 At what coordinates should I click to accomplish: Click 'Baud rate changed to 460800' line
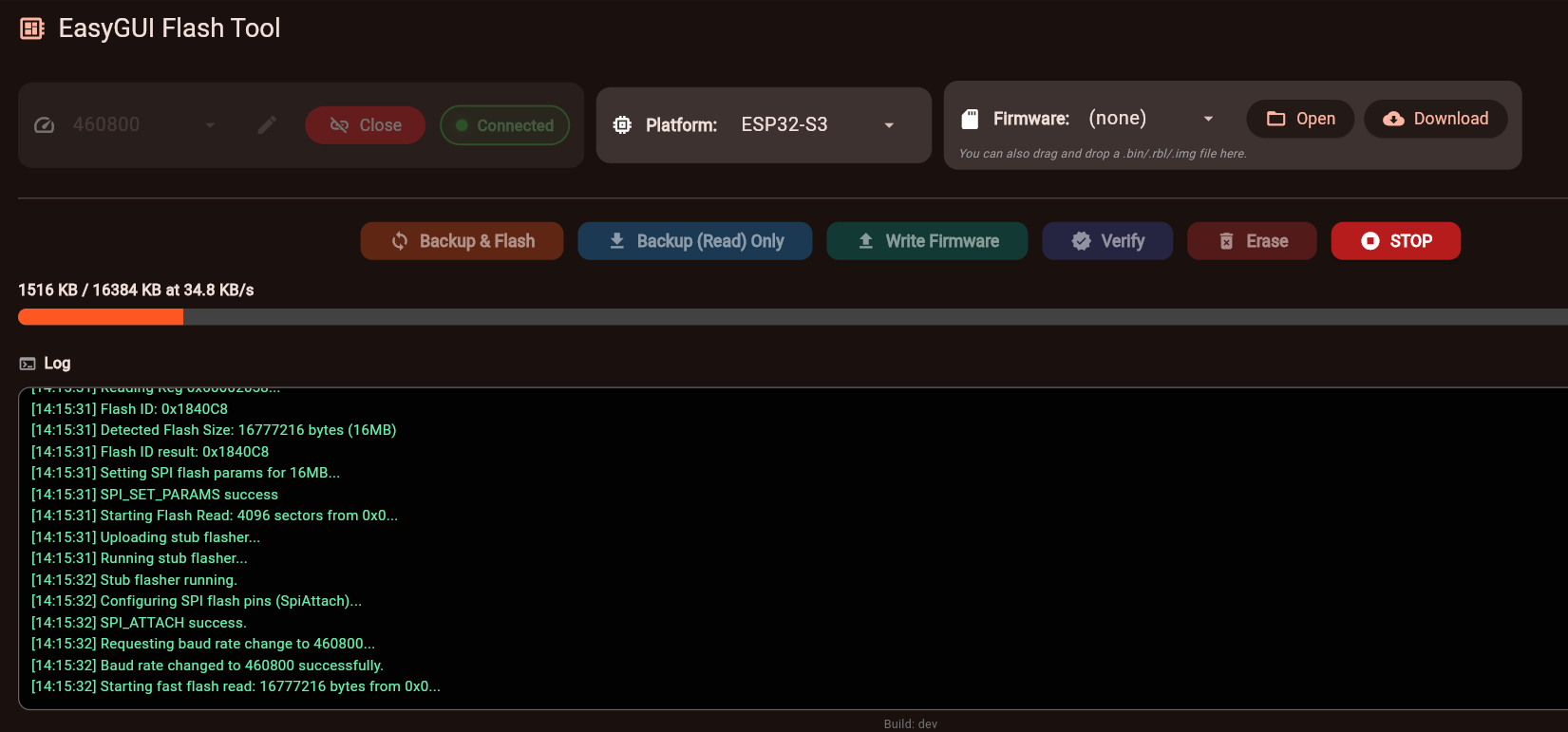click(x=207, y=666)
